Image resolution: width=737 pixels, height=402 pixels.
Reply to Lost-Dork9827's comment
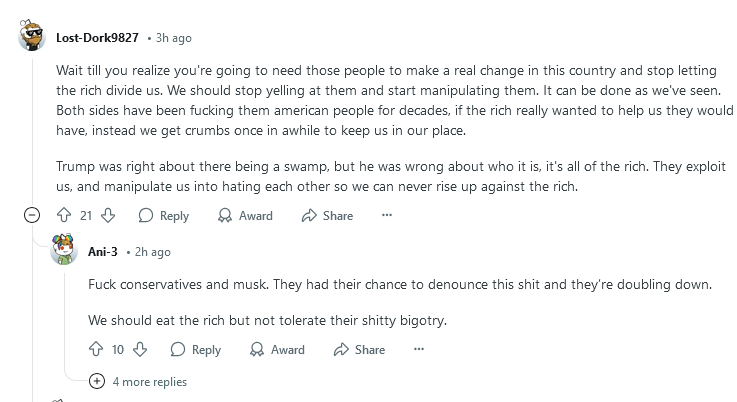click(164, 215)
